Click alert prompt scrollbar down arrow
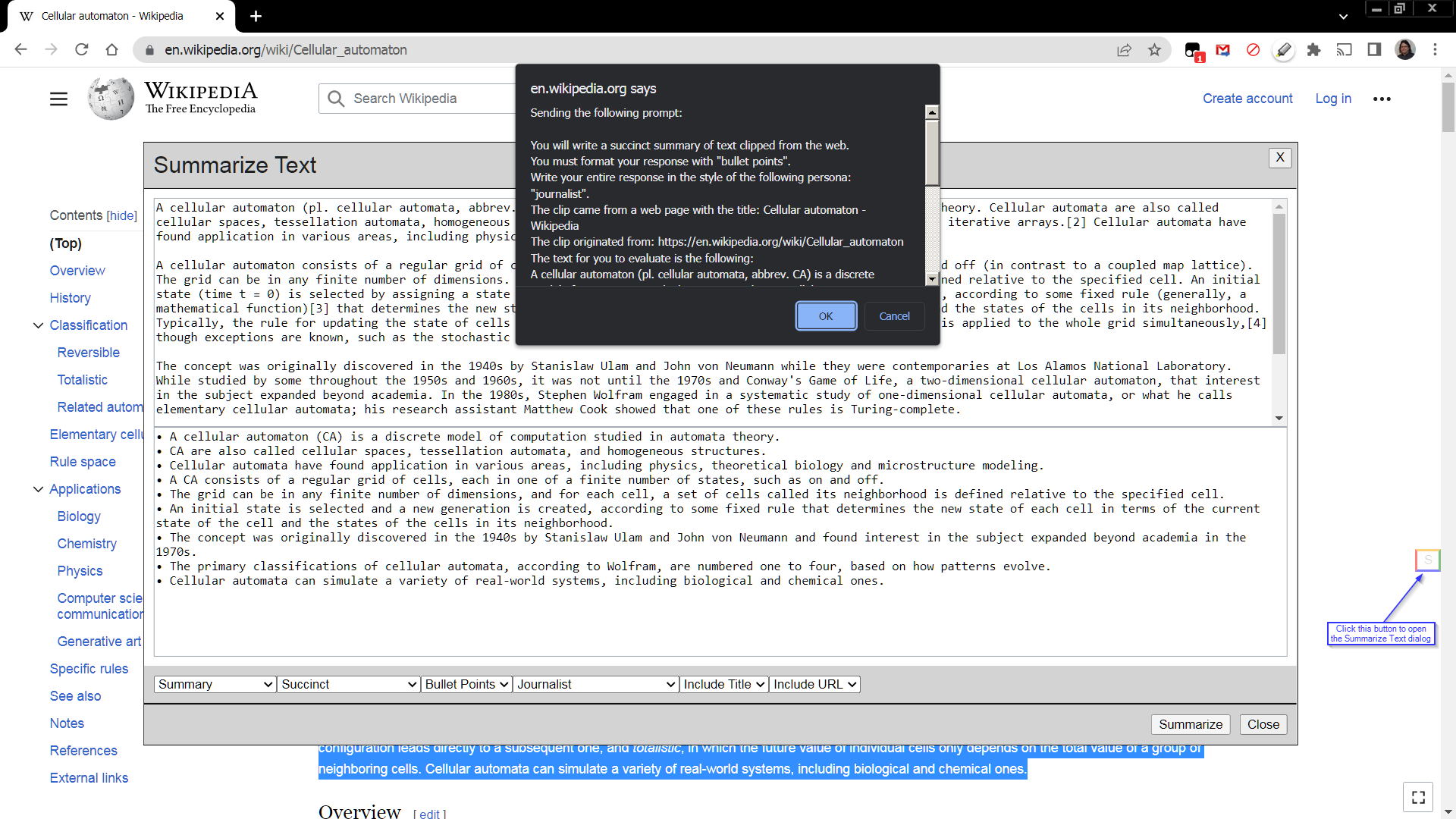Screen dimensions: 1456x819 click(932, 279)
